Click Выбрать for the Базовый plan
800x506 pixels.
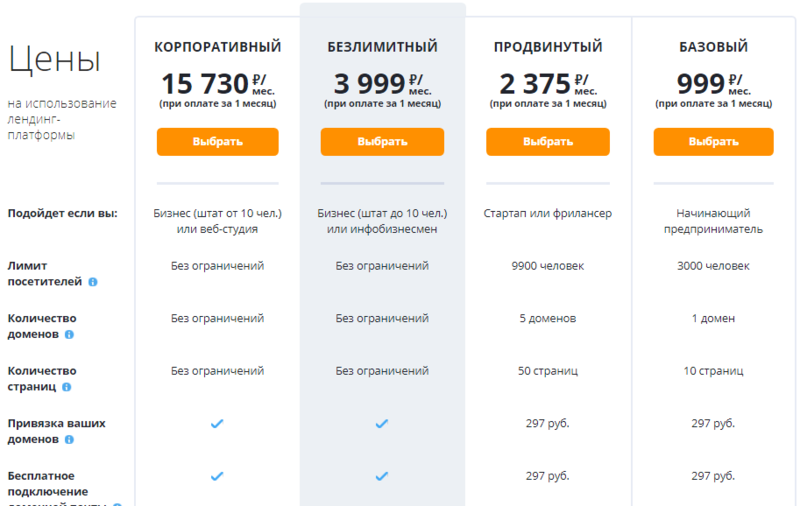pyautogui.click(x=713, y=141)
